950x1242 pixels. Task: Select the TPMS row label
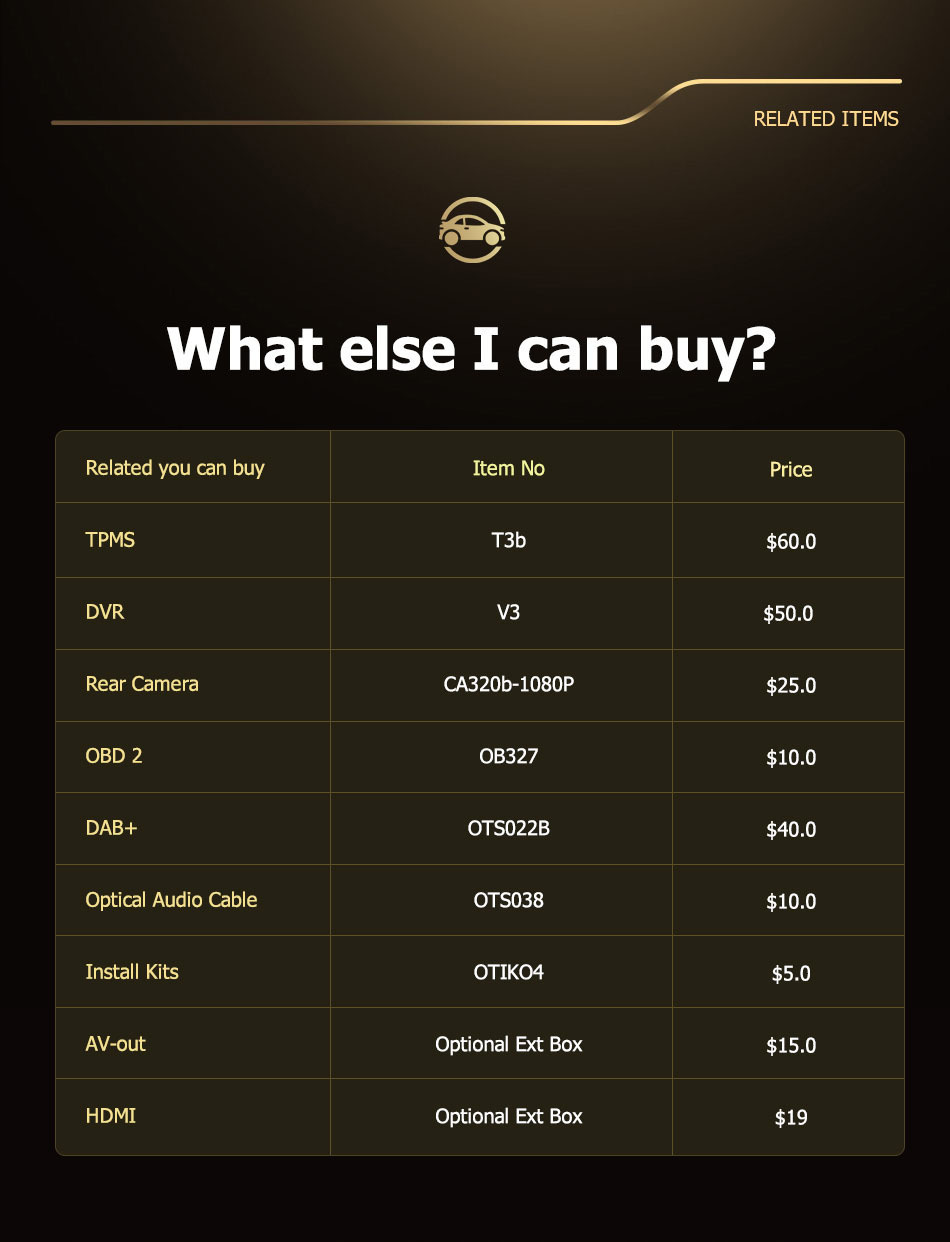coord(110,540)
